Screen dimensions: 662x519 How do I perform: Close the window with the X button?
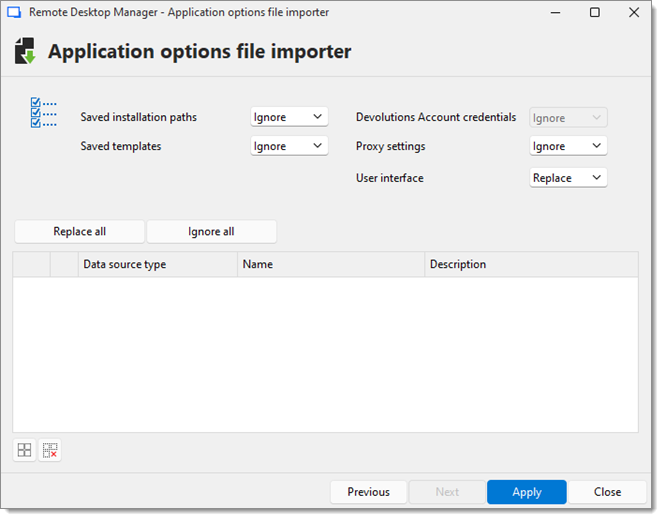tap(634, 12)
